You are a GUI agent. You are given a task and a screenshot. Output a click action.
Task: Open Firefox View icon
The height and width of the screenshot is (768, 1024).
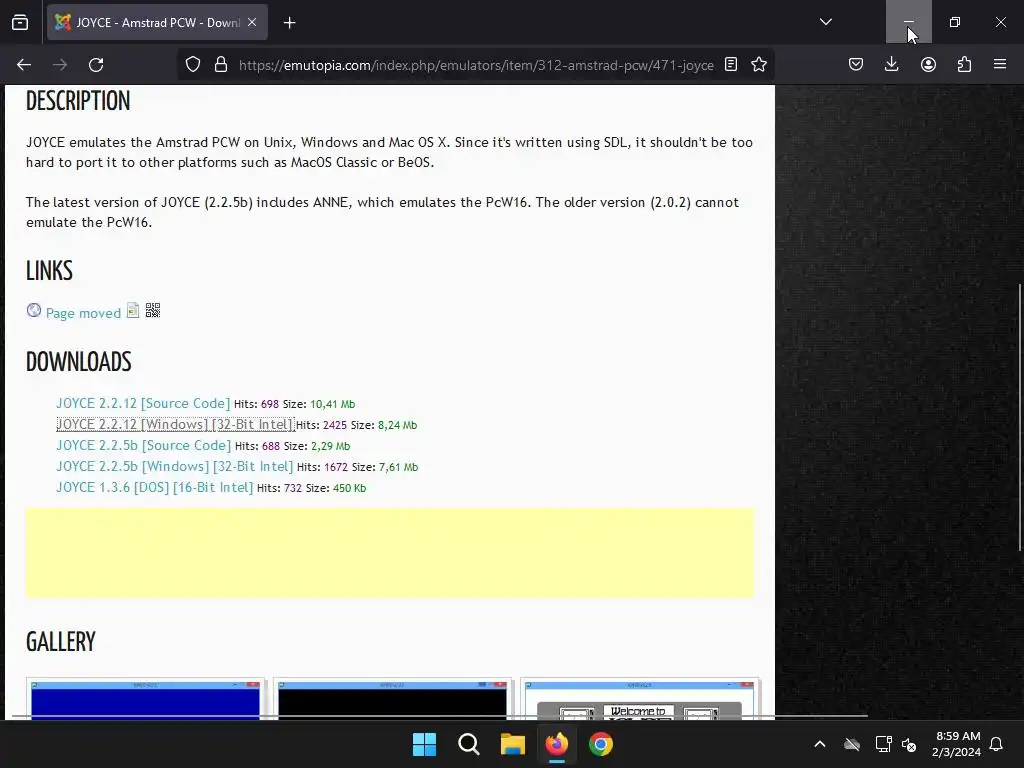click(x=20, y=22)
